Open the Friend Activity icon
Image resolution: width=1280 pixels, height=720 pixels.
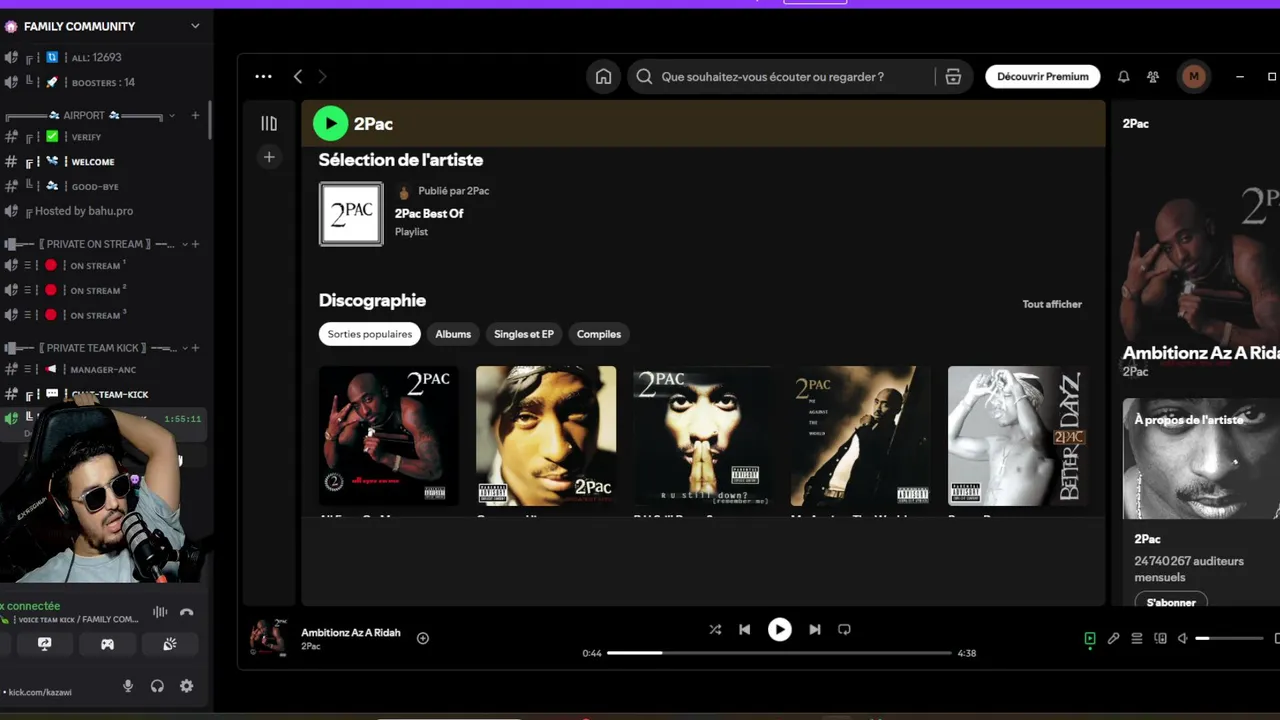tap(1153, 77)
